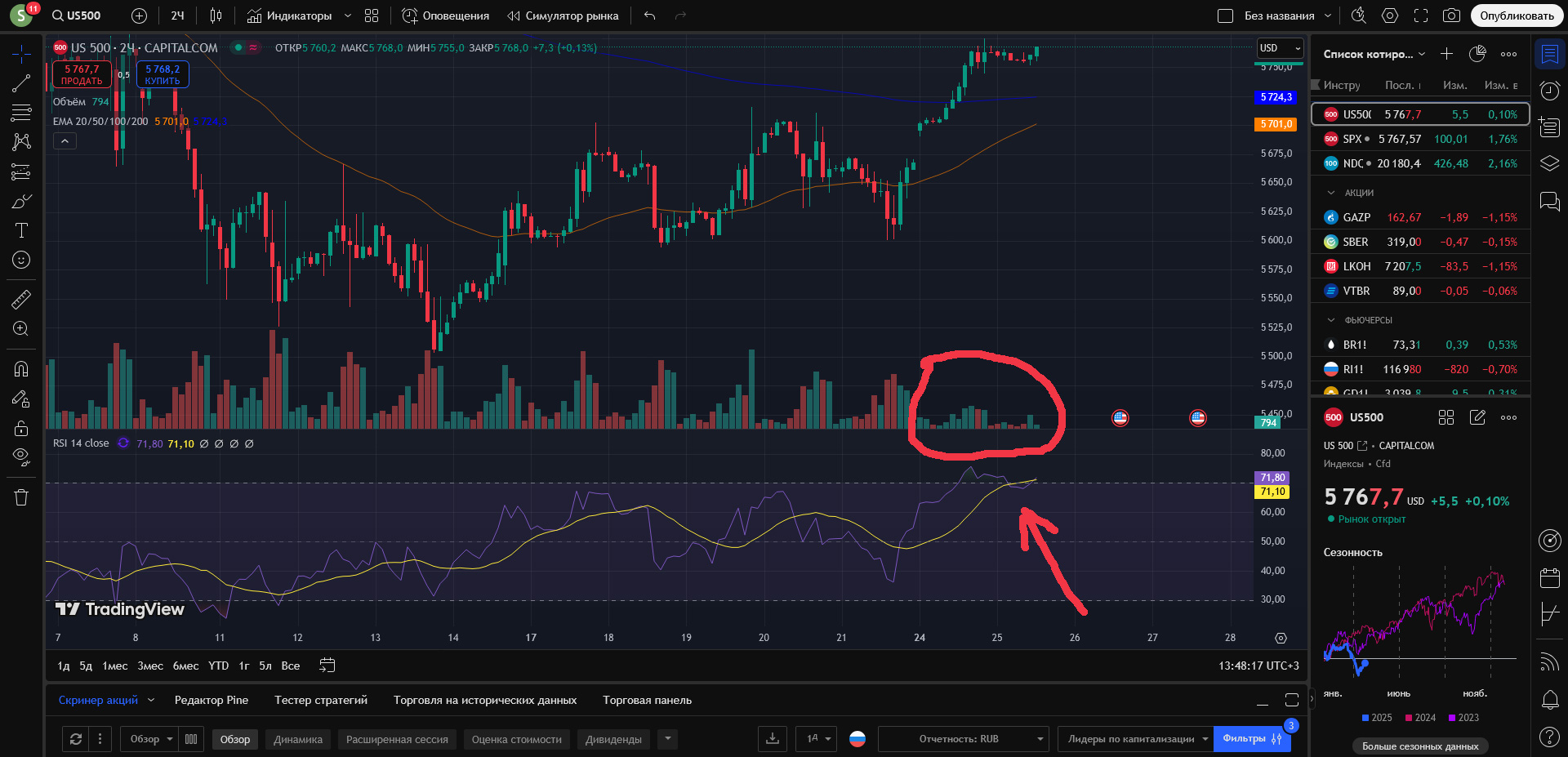
Task: Open notifications bell icon
Action: pos(1549,700)
